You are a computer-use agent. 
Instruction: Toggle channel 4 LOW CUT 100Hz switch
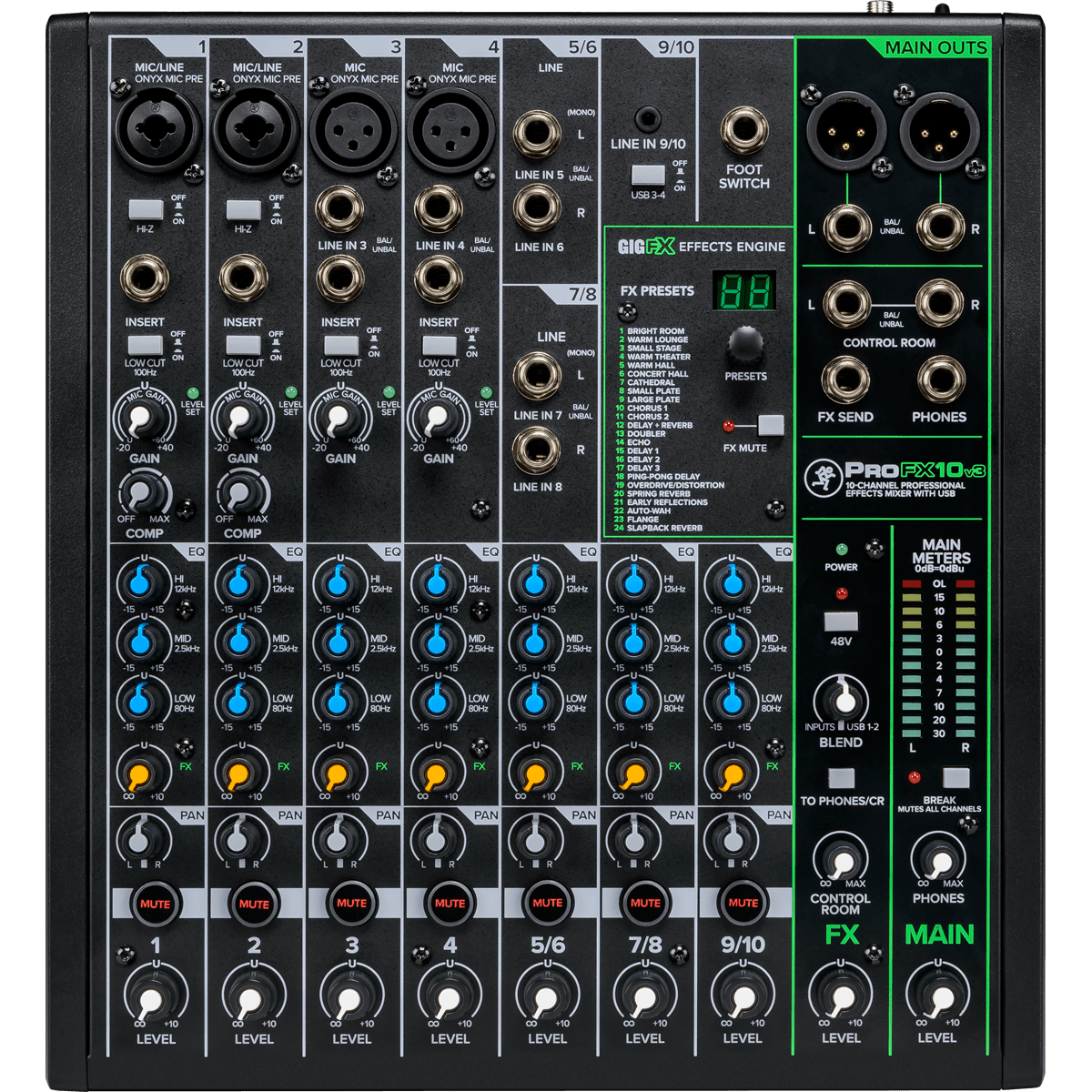[439, 345]
